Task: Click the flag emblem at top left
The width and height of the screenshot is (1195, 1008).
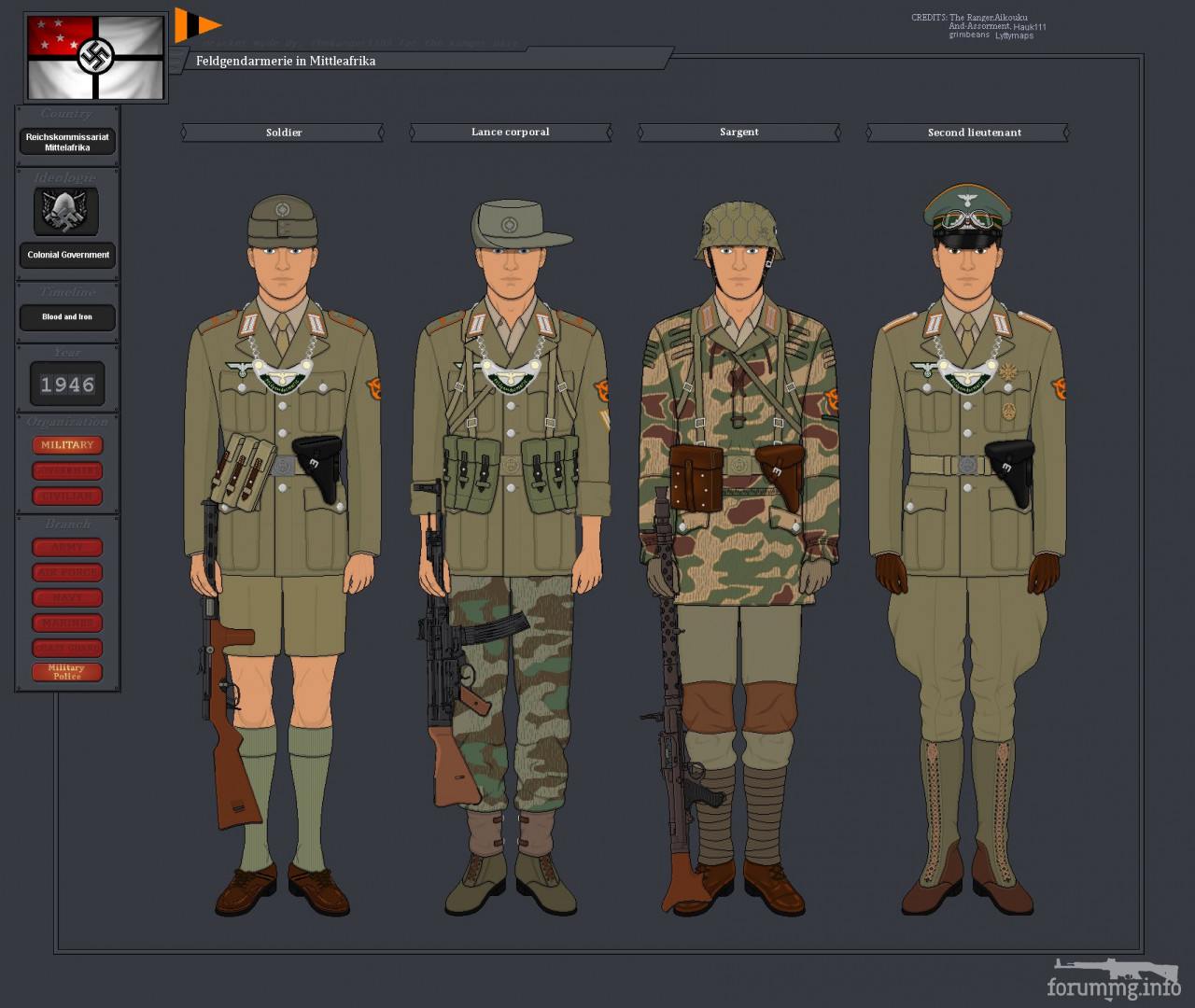Action: click(x=95, y=57)
